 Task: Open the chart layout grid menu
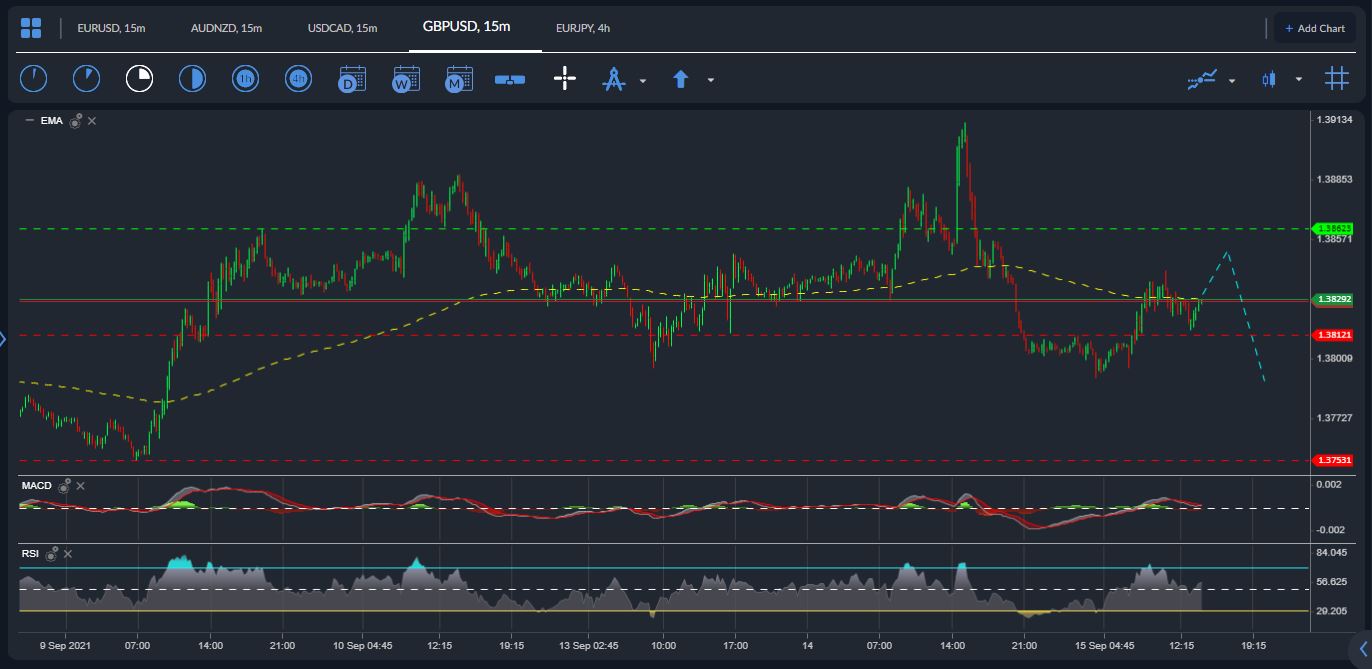click(x=31, y=28)
